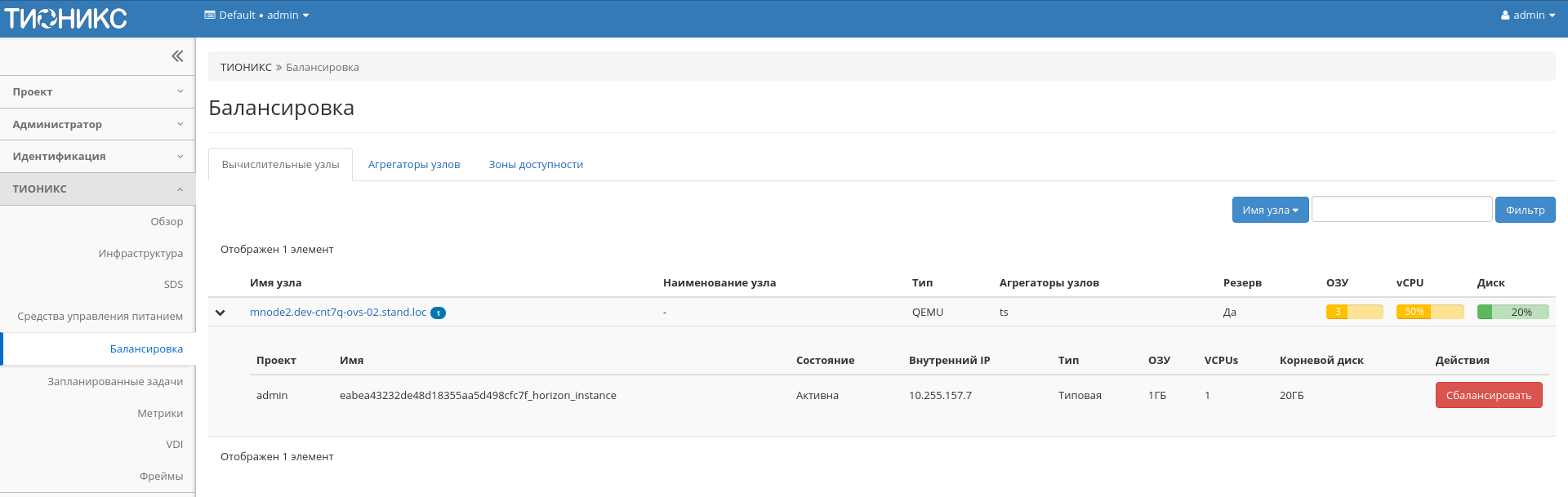This screenshot has width=1568, height=497.
Task: Click the ТИОНИКС logo
Action: click(x=66, y=18)
